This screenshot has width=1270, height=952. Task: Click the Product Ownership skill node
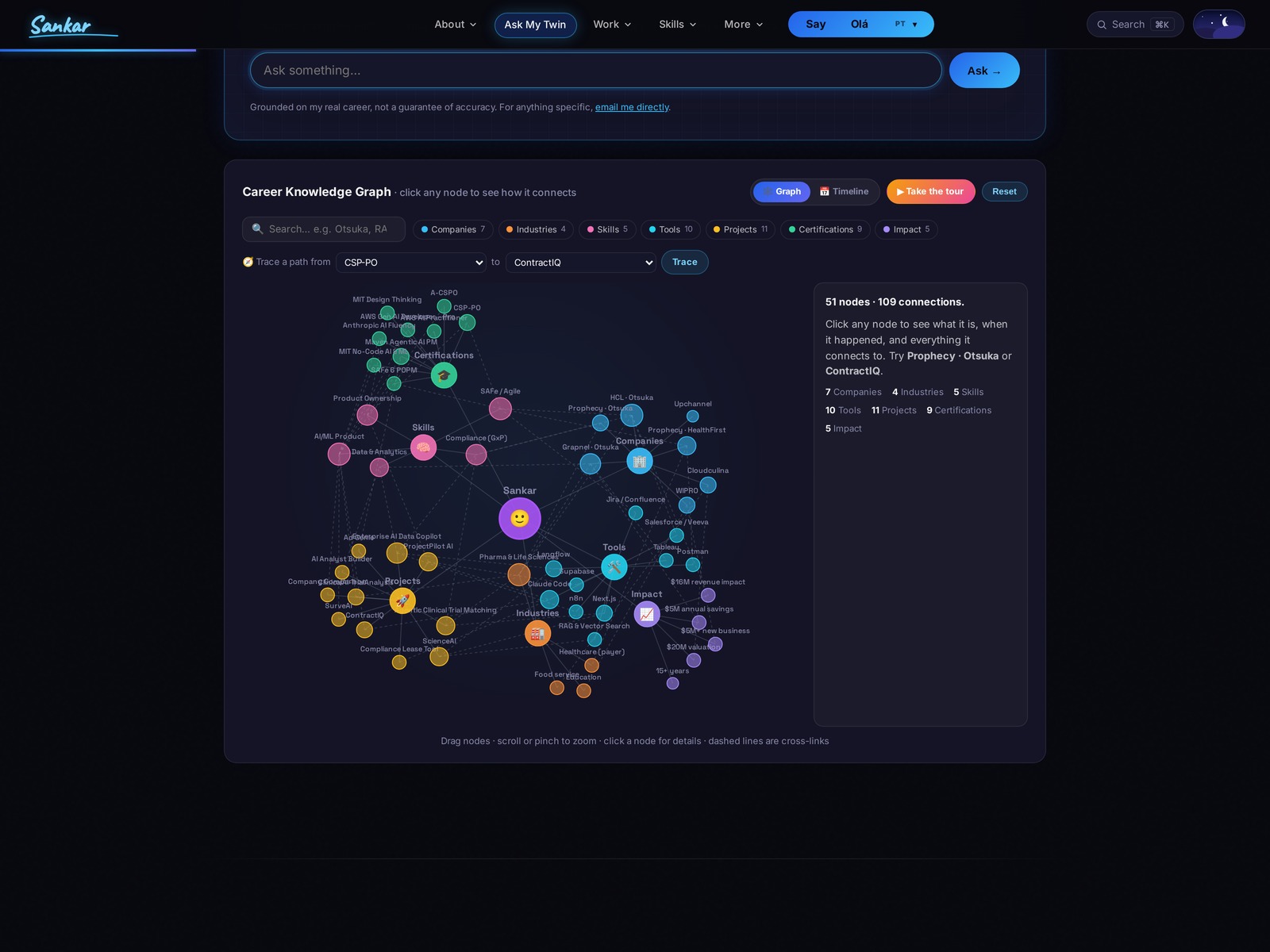coord(367,414)
